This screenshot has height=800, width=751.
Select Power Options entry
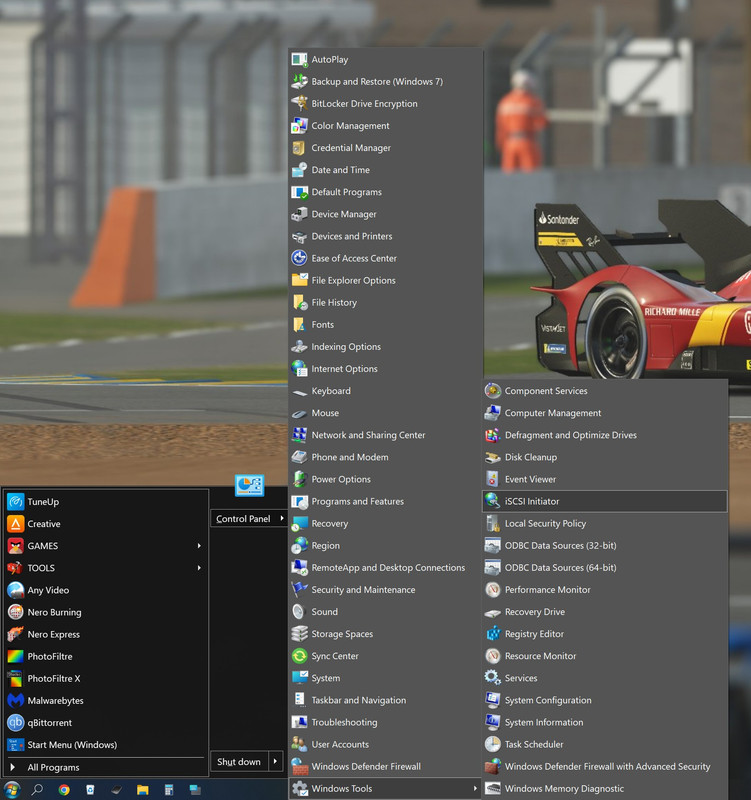(385, 479)
